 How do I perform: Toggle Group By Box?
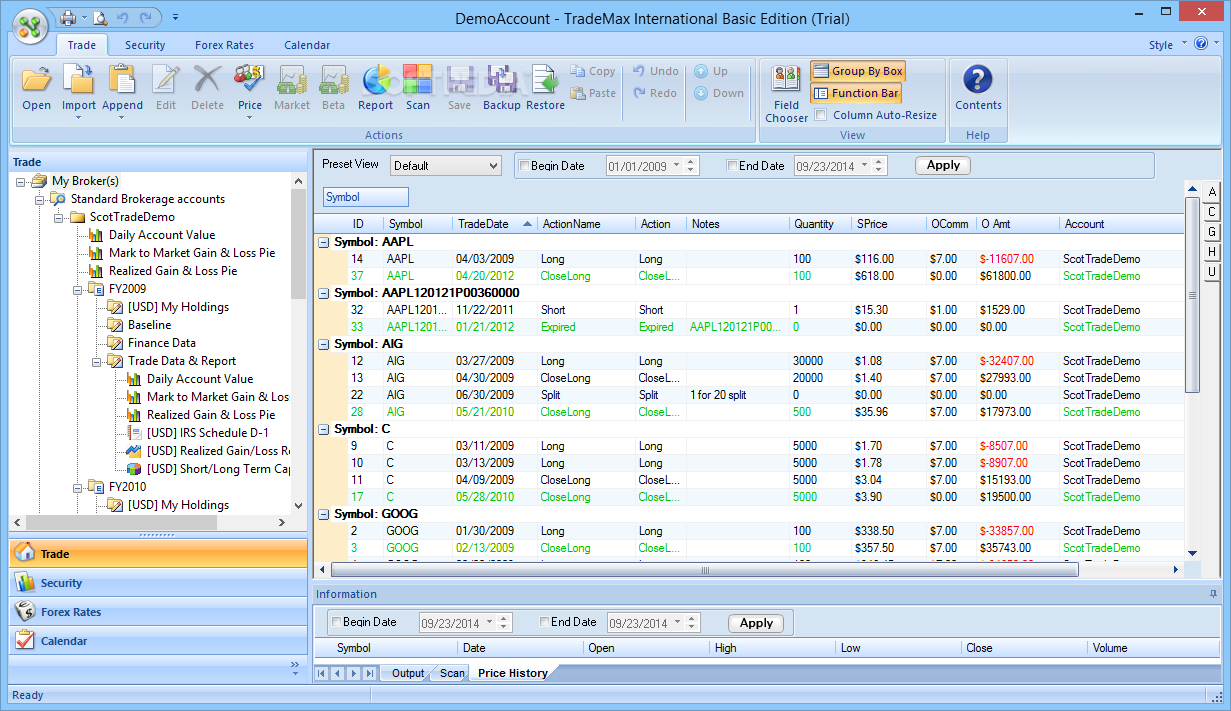[857, 71]
